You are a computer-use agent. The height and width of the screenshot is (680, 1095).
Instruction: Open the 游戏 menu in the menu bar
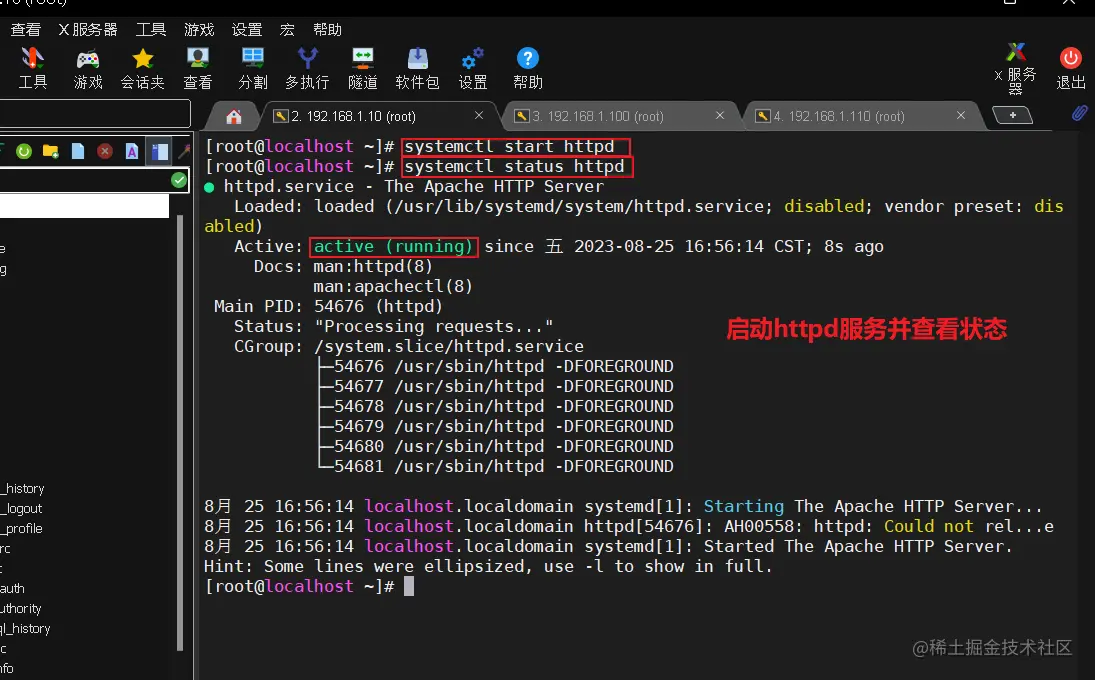(x=199, y=29)
